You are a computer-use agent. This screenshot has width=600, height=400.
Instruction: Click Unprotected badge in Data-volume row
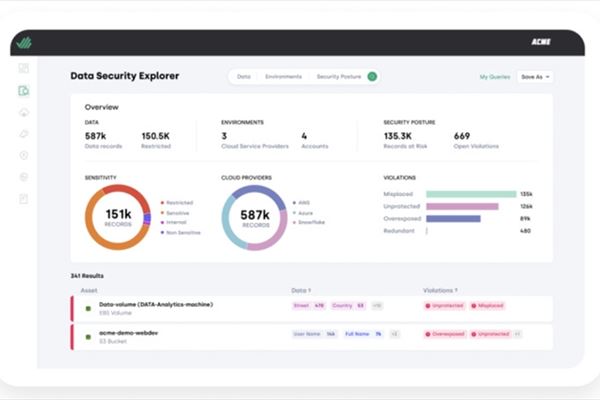pos(444,305)
